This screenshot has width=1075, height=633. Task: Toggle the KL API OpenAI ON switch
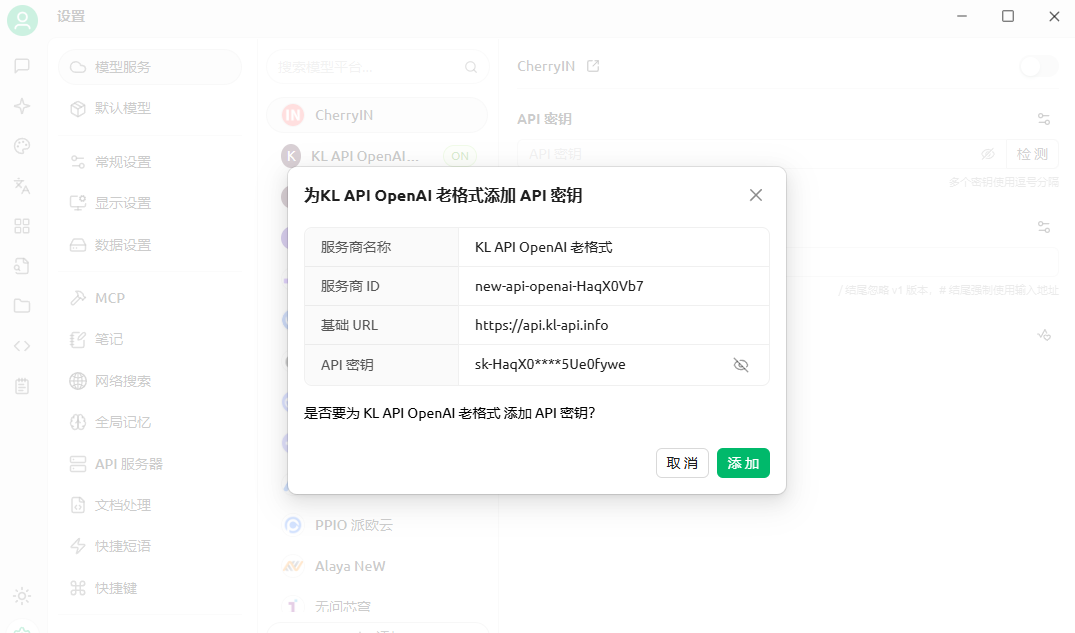[x=459, y=156]
